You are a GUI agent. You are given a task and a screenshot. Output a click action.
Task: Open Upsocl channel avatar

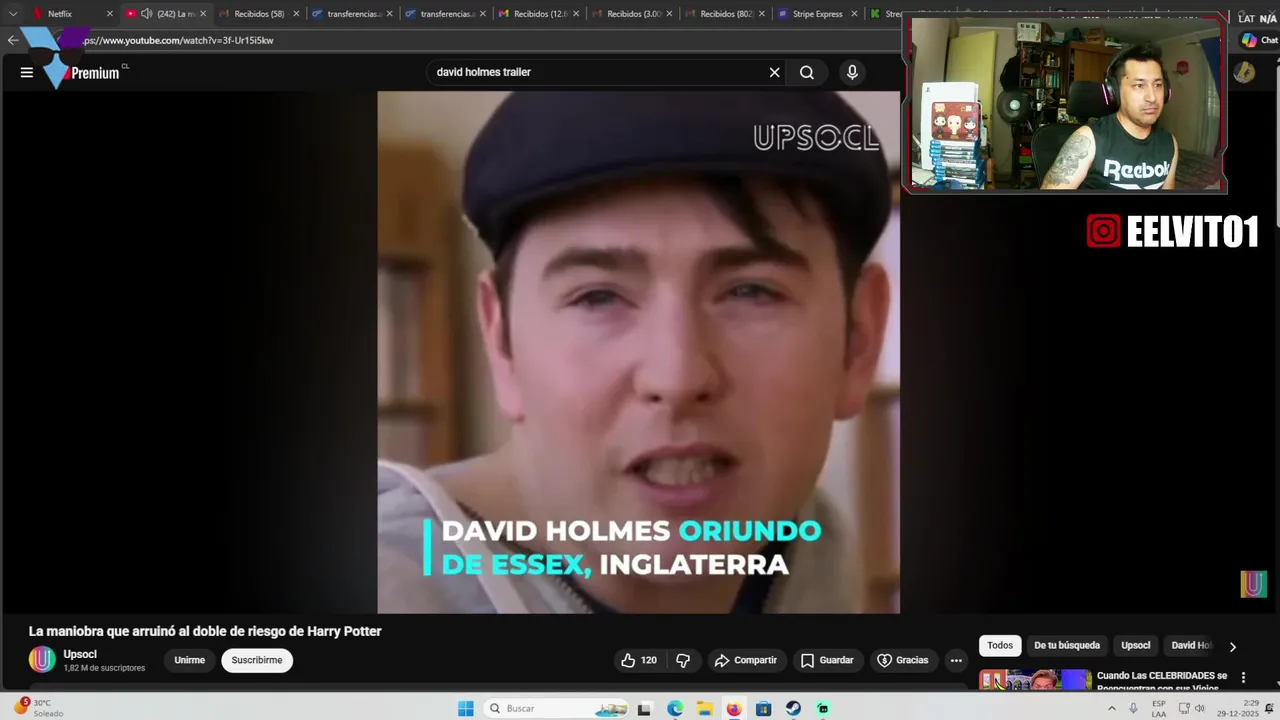click(42, 660)
